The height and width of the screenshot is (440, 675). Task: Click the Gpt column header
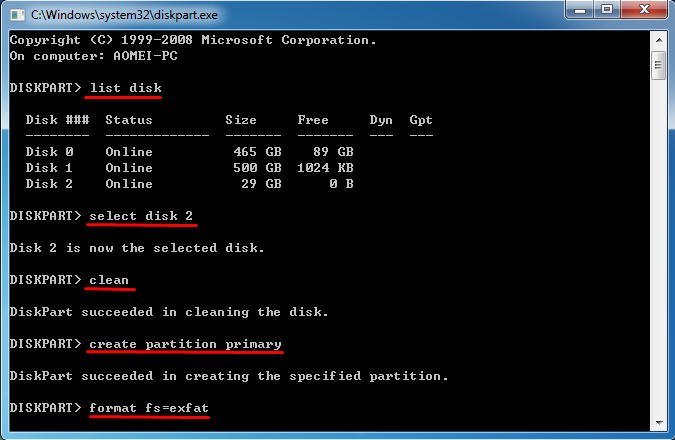click(x=421, y=120)
